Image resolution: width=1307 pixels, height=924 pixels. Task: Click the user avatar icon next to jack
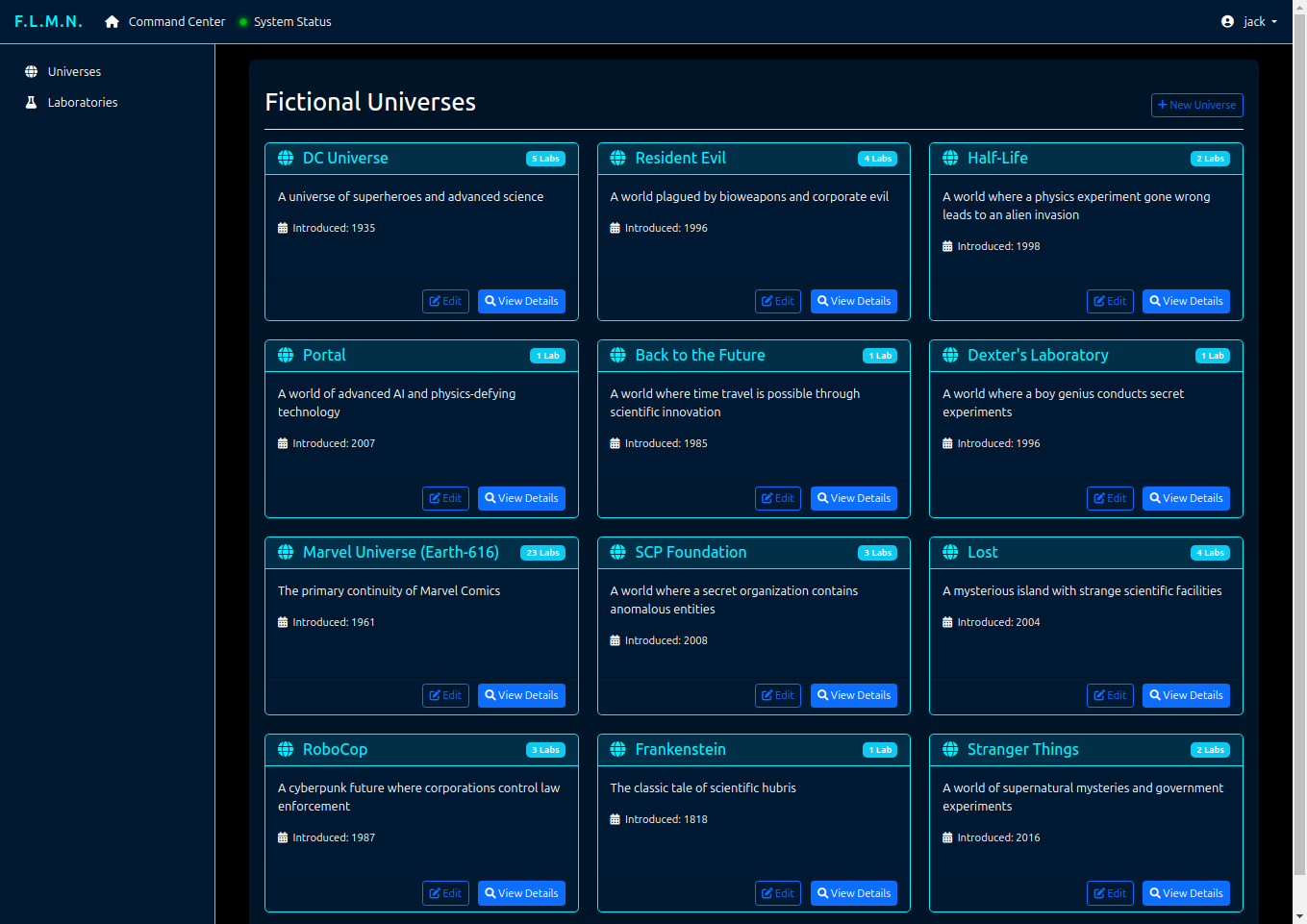1227,21
